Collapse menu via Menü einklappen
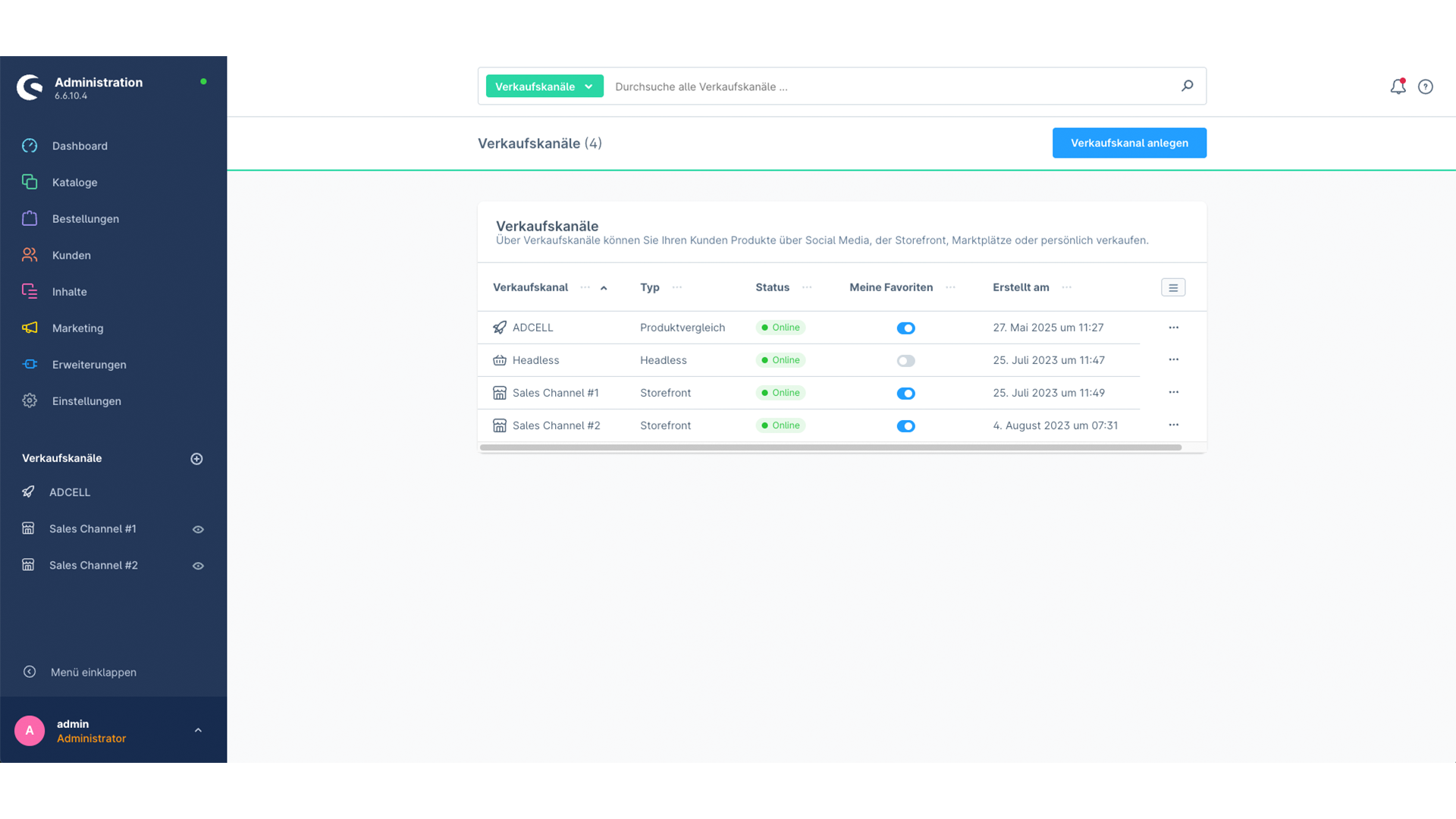 tap(93, 672)
